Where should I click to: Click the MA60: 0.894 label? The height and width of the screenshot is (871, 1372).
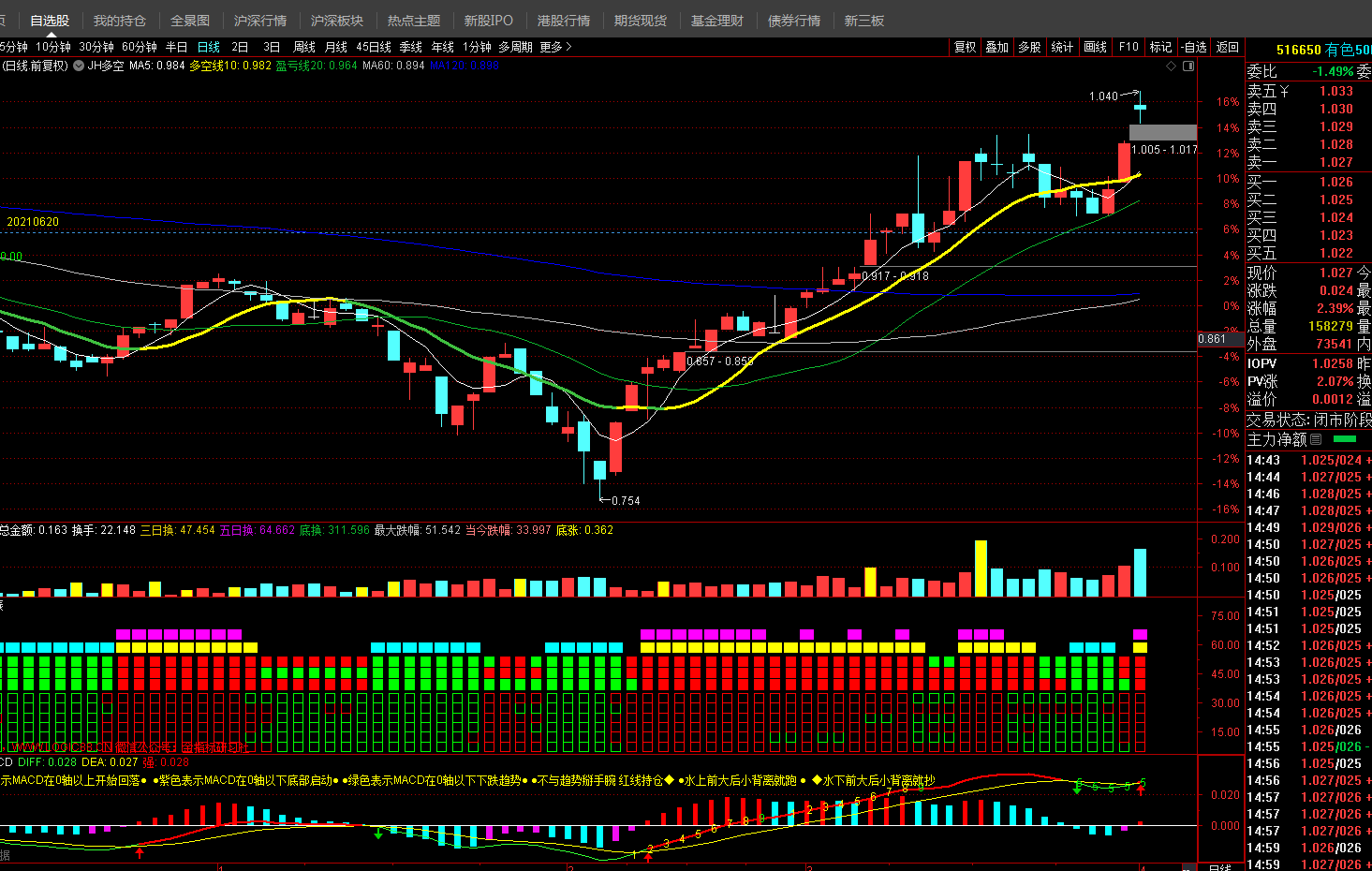[x=393, y=66]
